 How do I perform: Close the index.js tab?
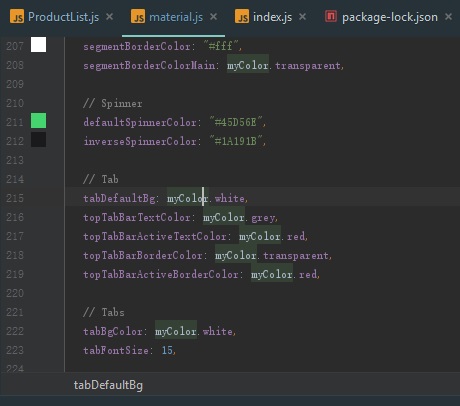(x=302, y=17)
